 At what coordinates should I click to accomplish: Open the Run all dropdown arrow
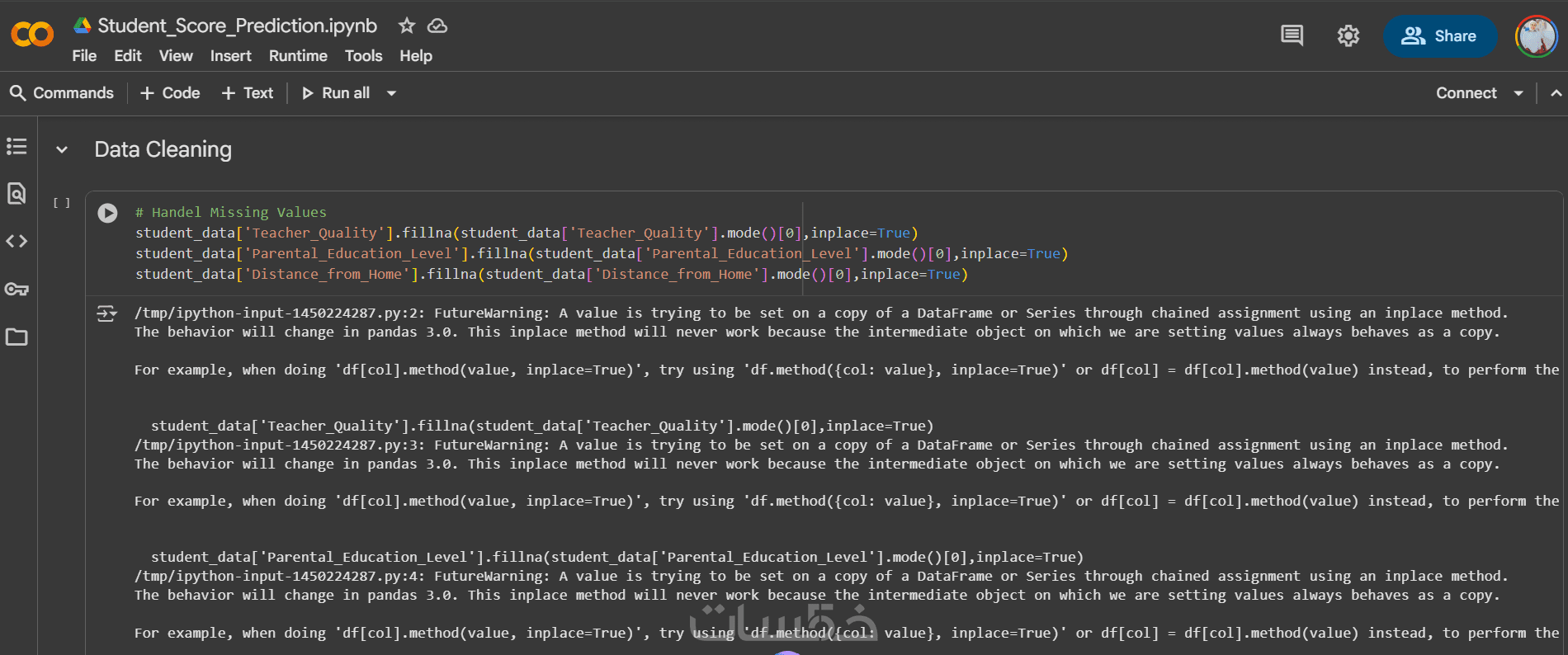tap(391, 93)
